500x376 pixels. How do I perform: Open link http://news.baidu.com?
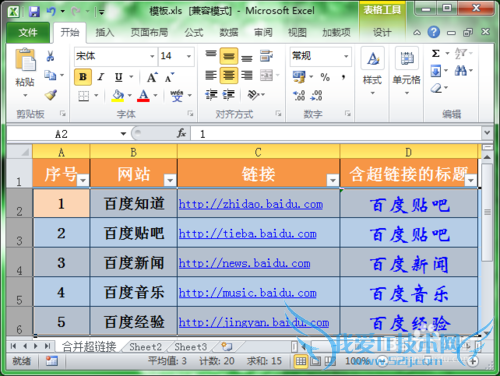244,263
